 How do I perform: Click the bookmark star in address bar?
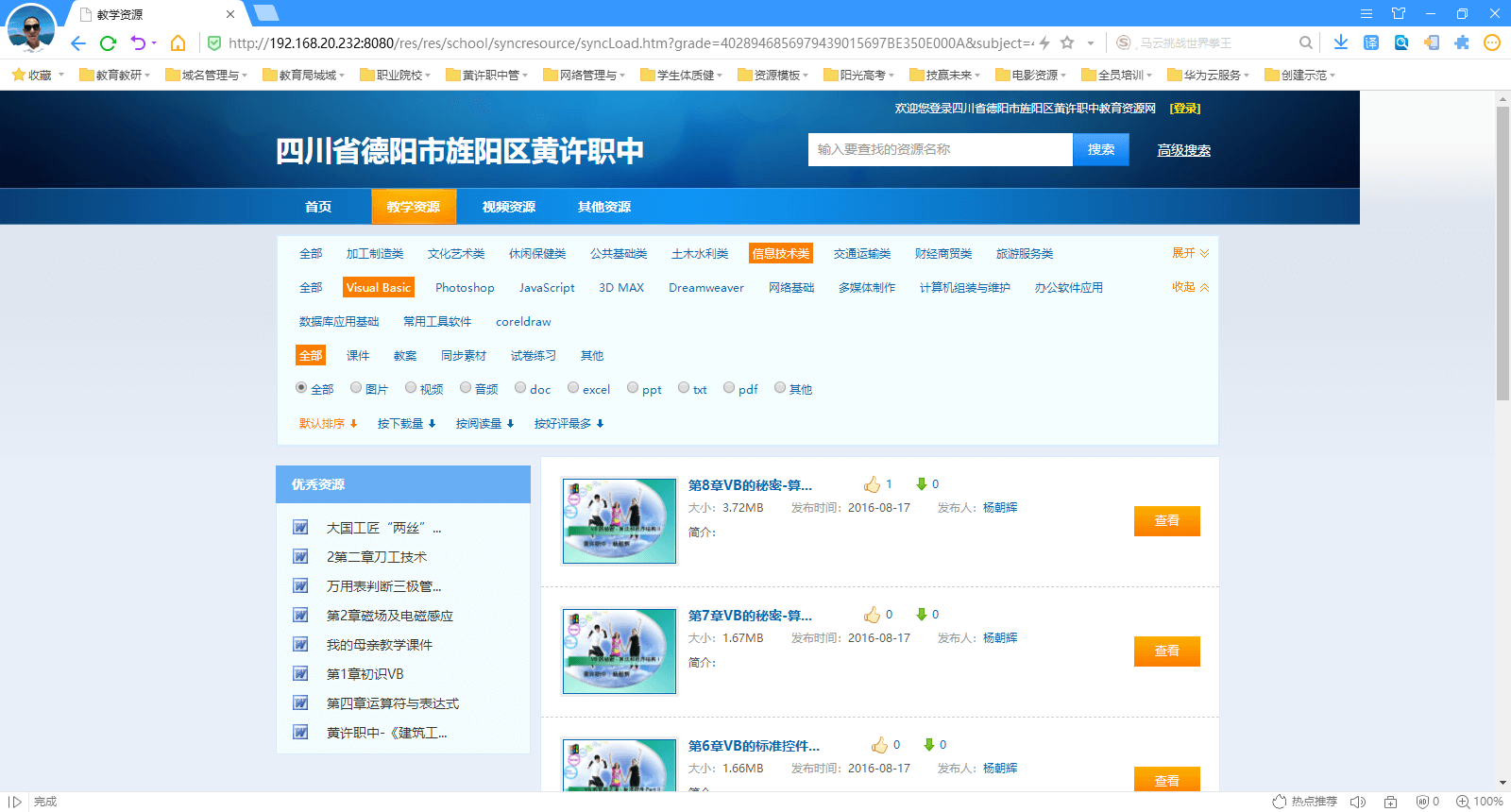pyautogui.click(x=1067, y=42)
